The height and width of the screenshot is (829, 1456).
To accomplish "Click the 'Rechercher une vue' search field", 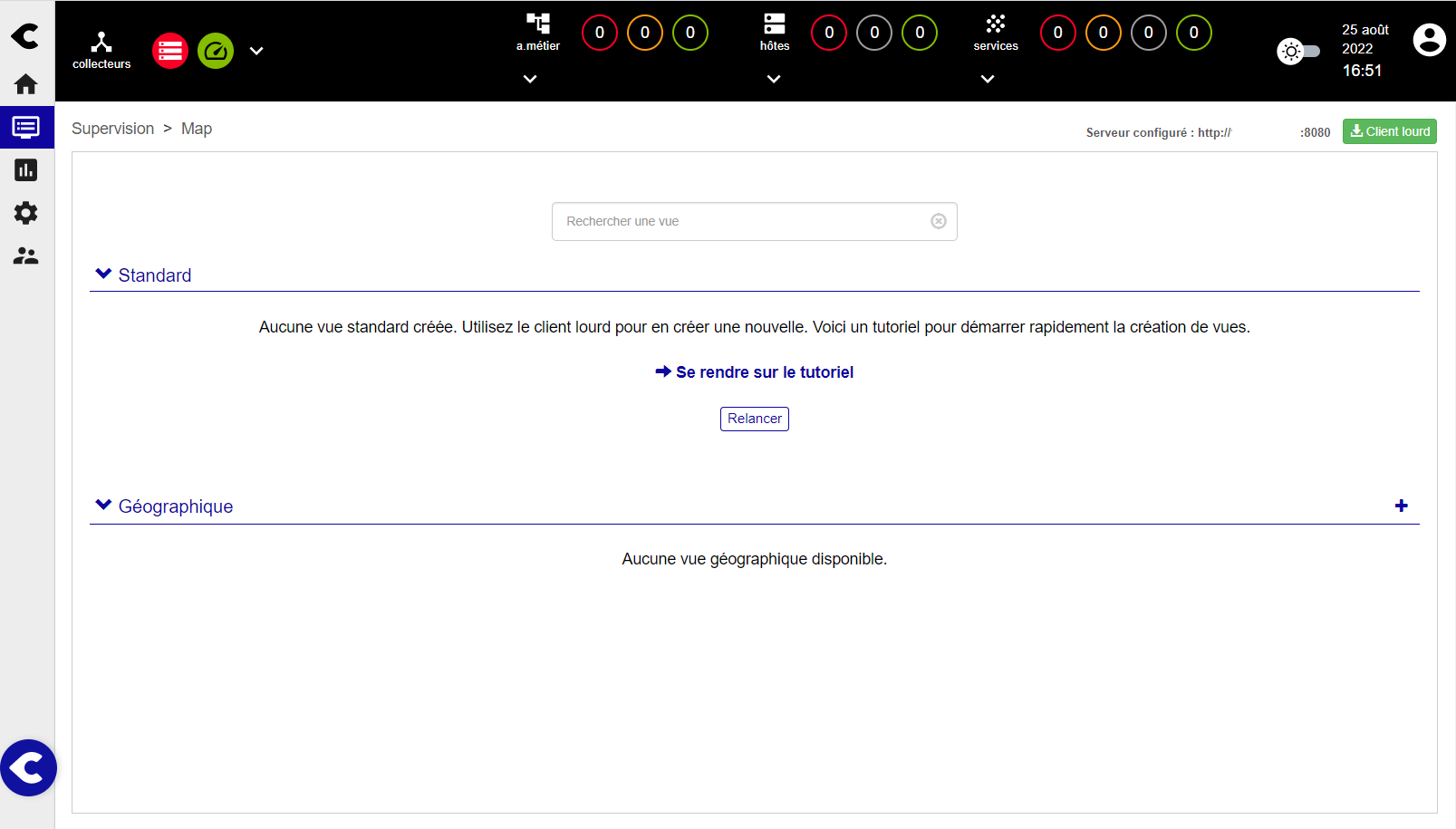I will (743, 222).
